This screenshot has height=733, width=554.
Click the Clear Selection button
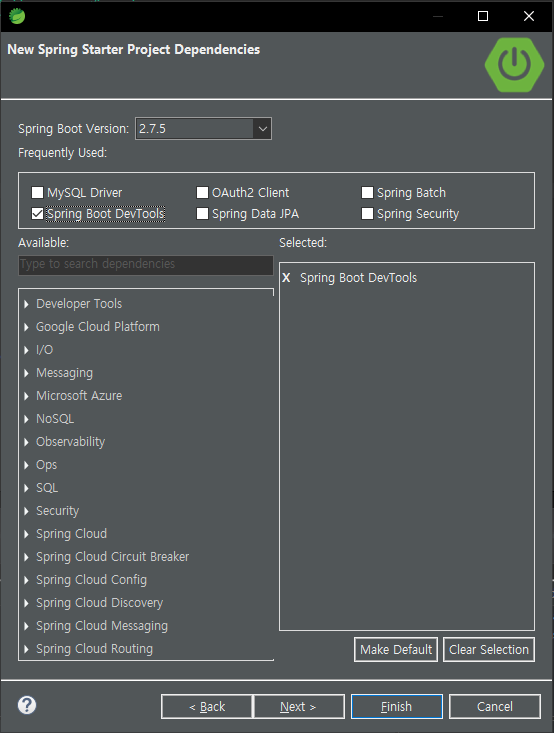point(489,649)
